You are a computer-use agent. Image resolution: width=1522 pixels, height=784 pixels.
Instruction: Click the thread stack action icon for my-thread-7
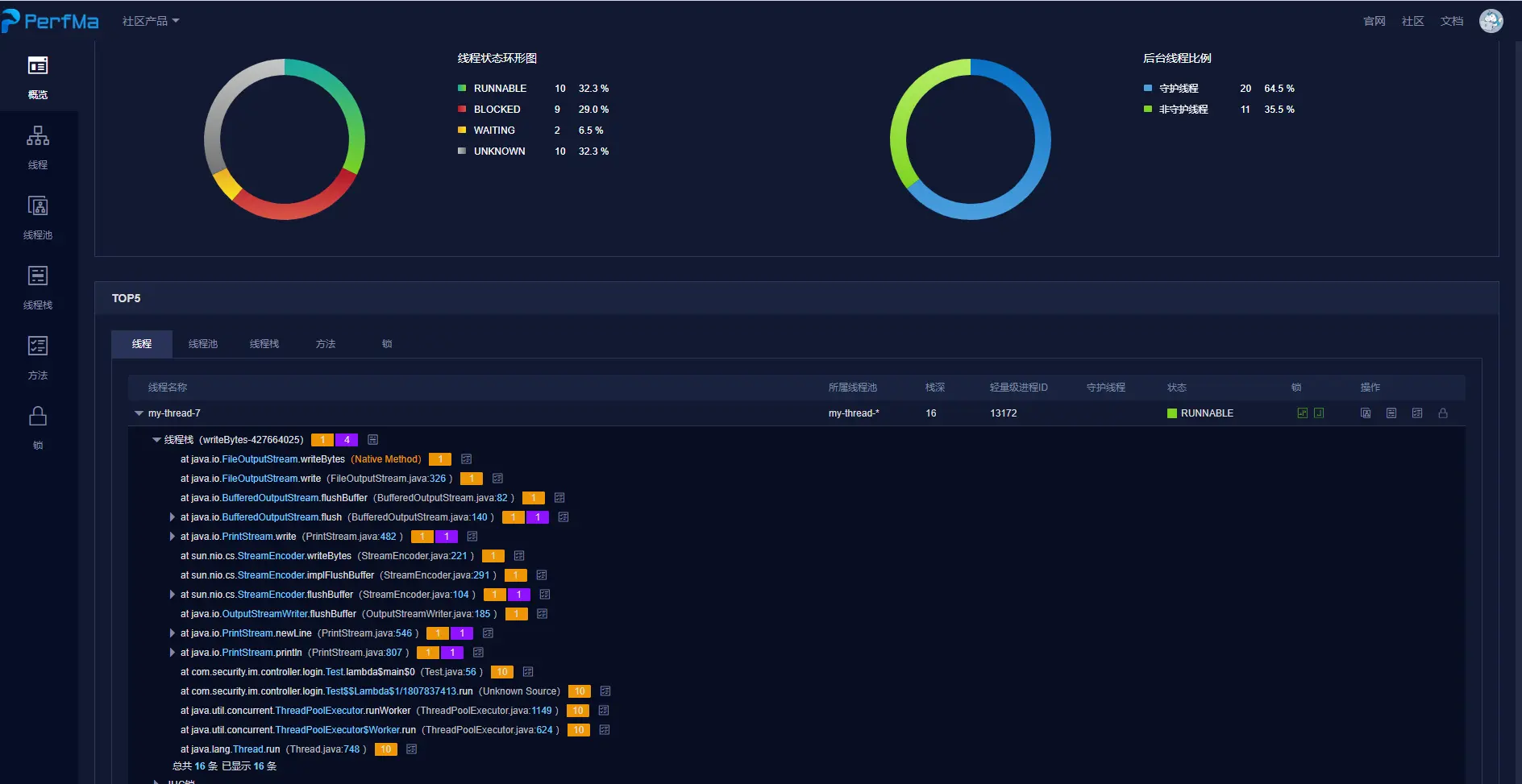[x=1391, y=413]
